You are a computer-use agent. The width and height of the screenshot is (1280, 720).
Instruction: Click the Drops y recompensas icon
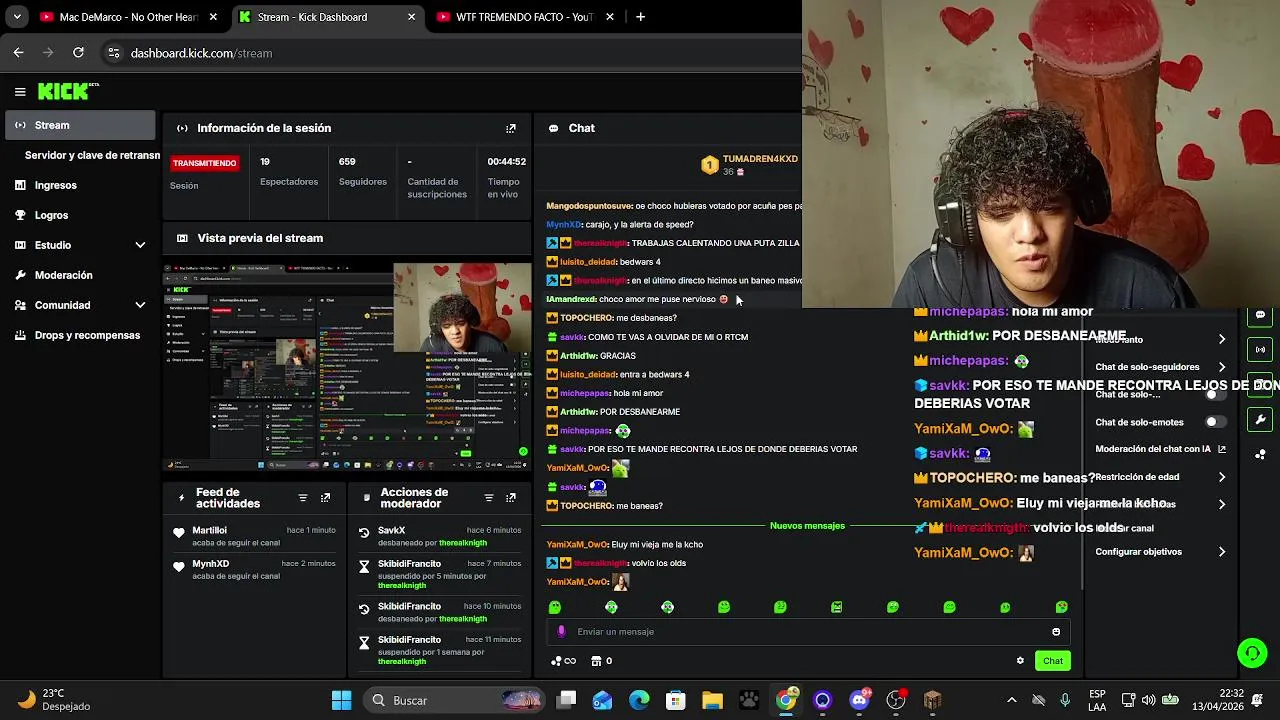click(x=20, y=335)
